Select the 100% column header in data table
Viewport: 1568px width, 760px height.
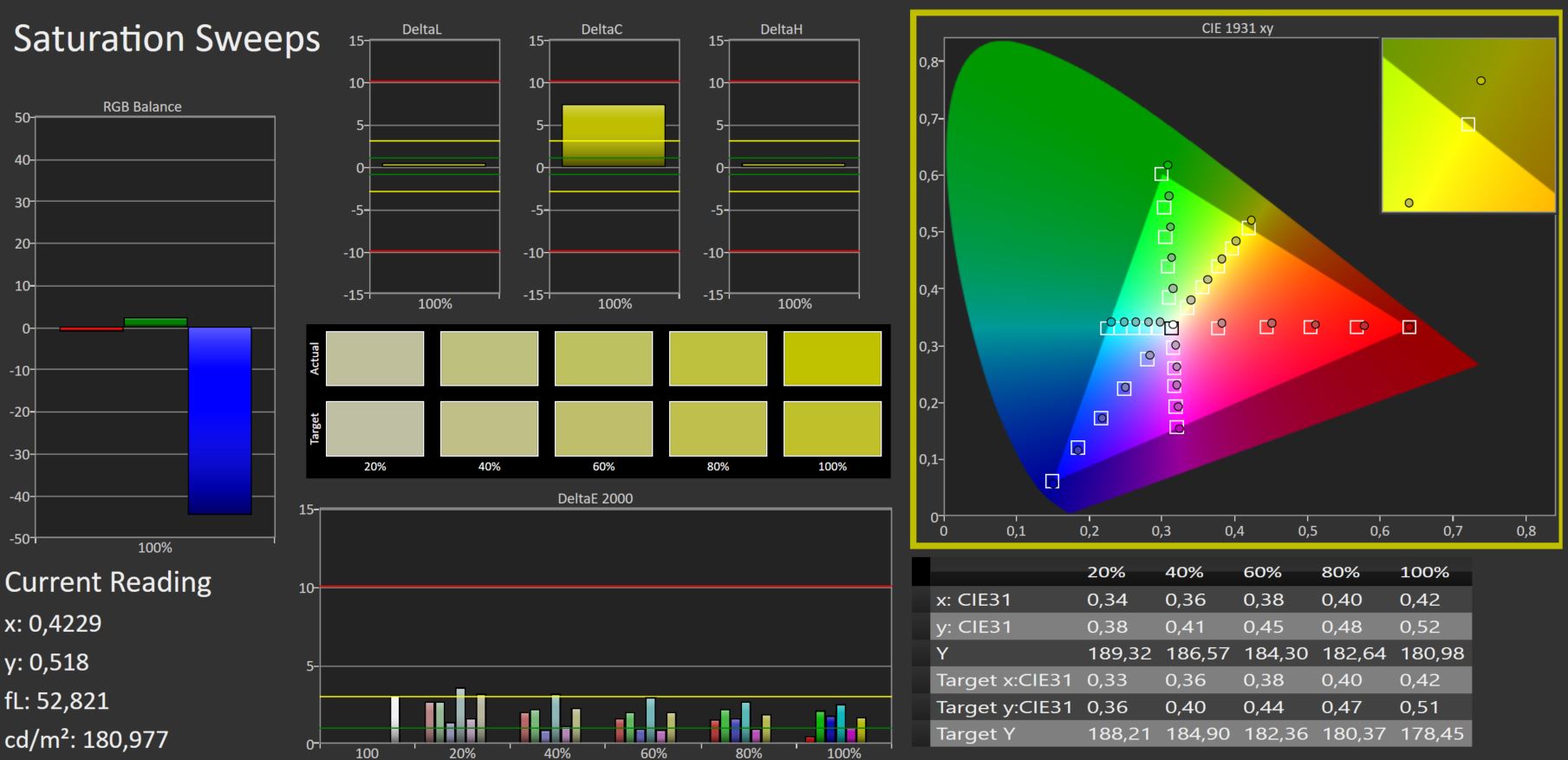pos(1424,572)
